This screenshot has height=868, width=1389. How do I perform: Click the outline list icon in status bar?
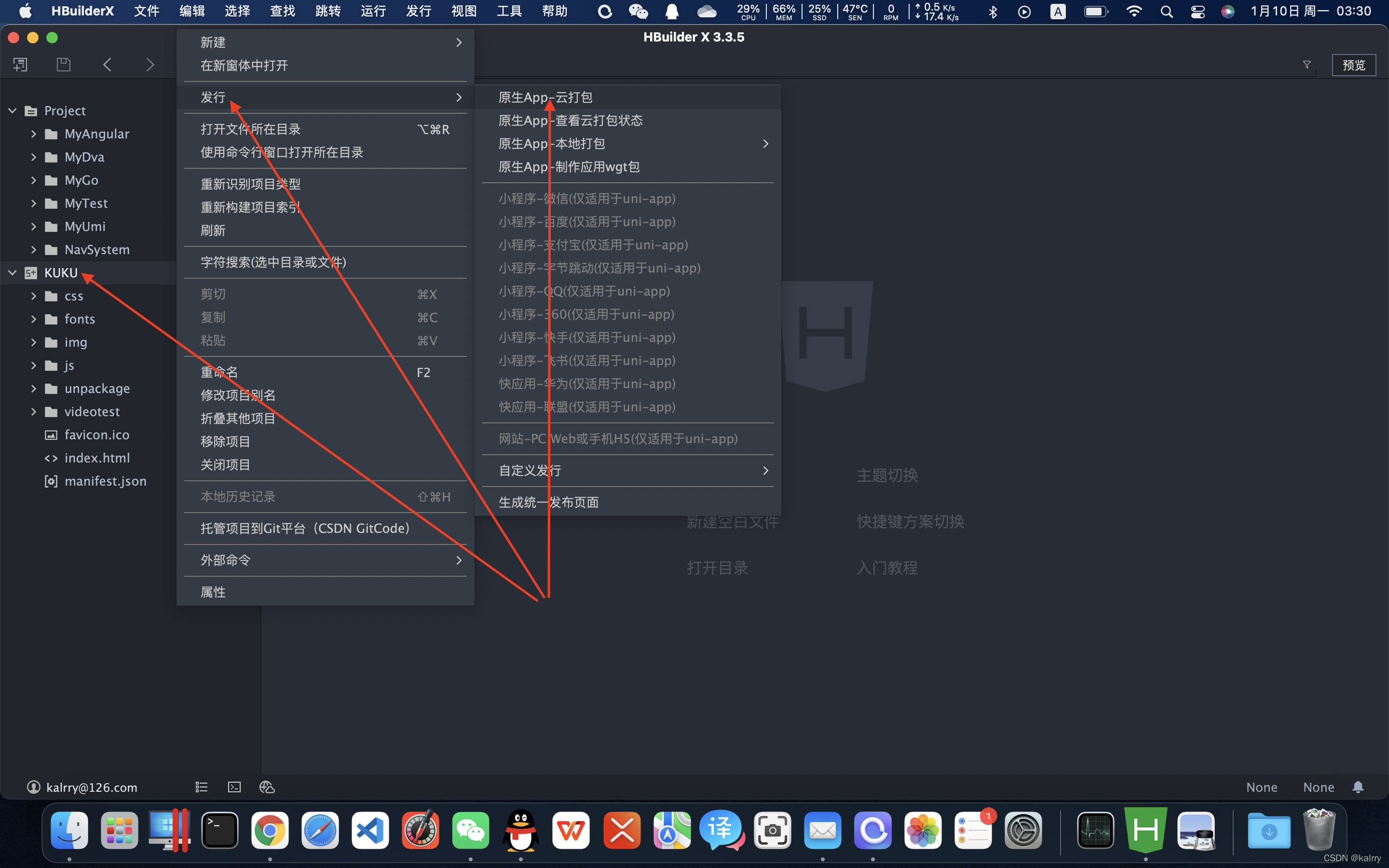(202, 787)
